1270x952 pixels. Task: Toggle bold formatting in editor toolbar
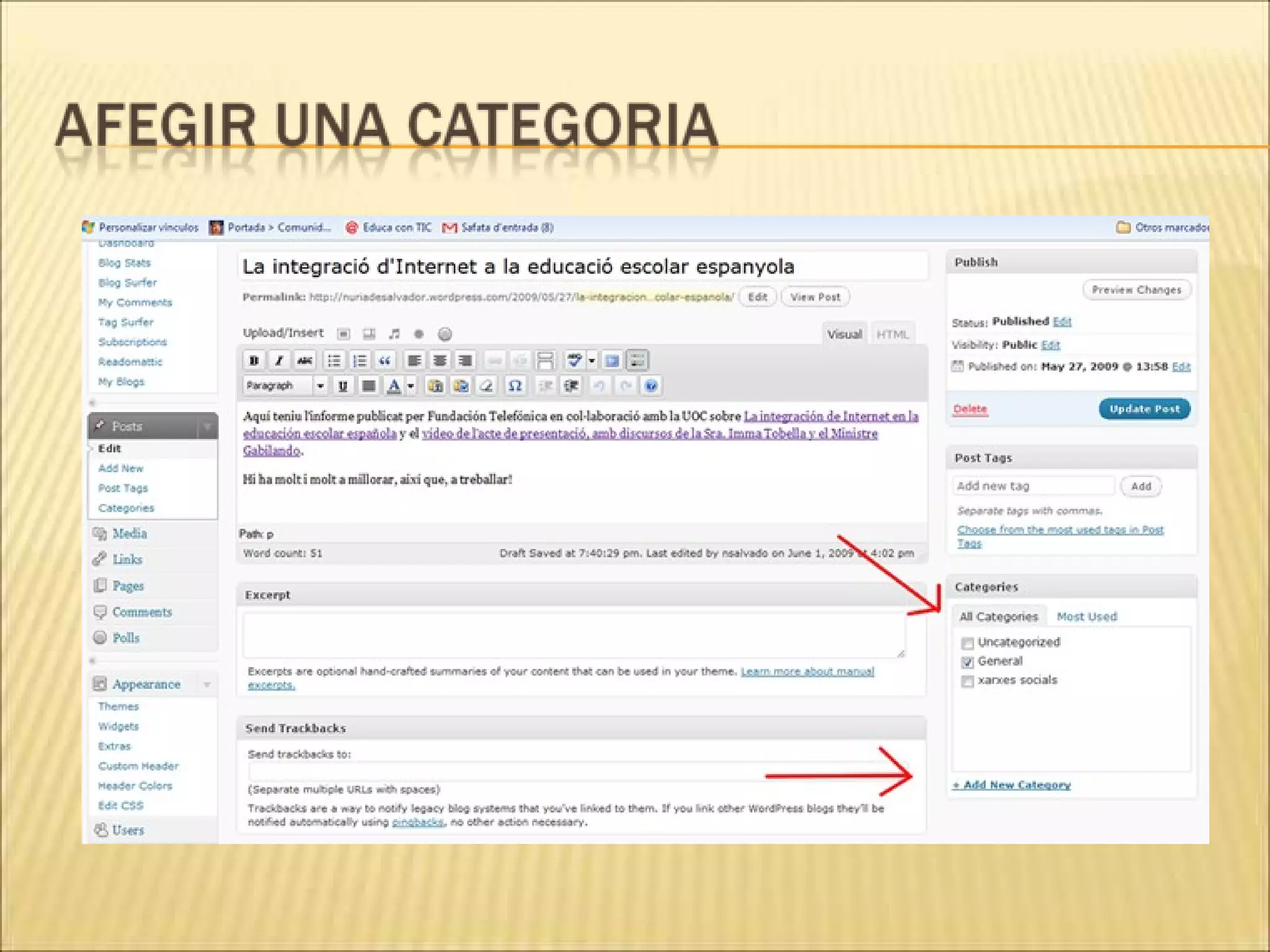(254, 360)
